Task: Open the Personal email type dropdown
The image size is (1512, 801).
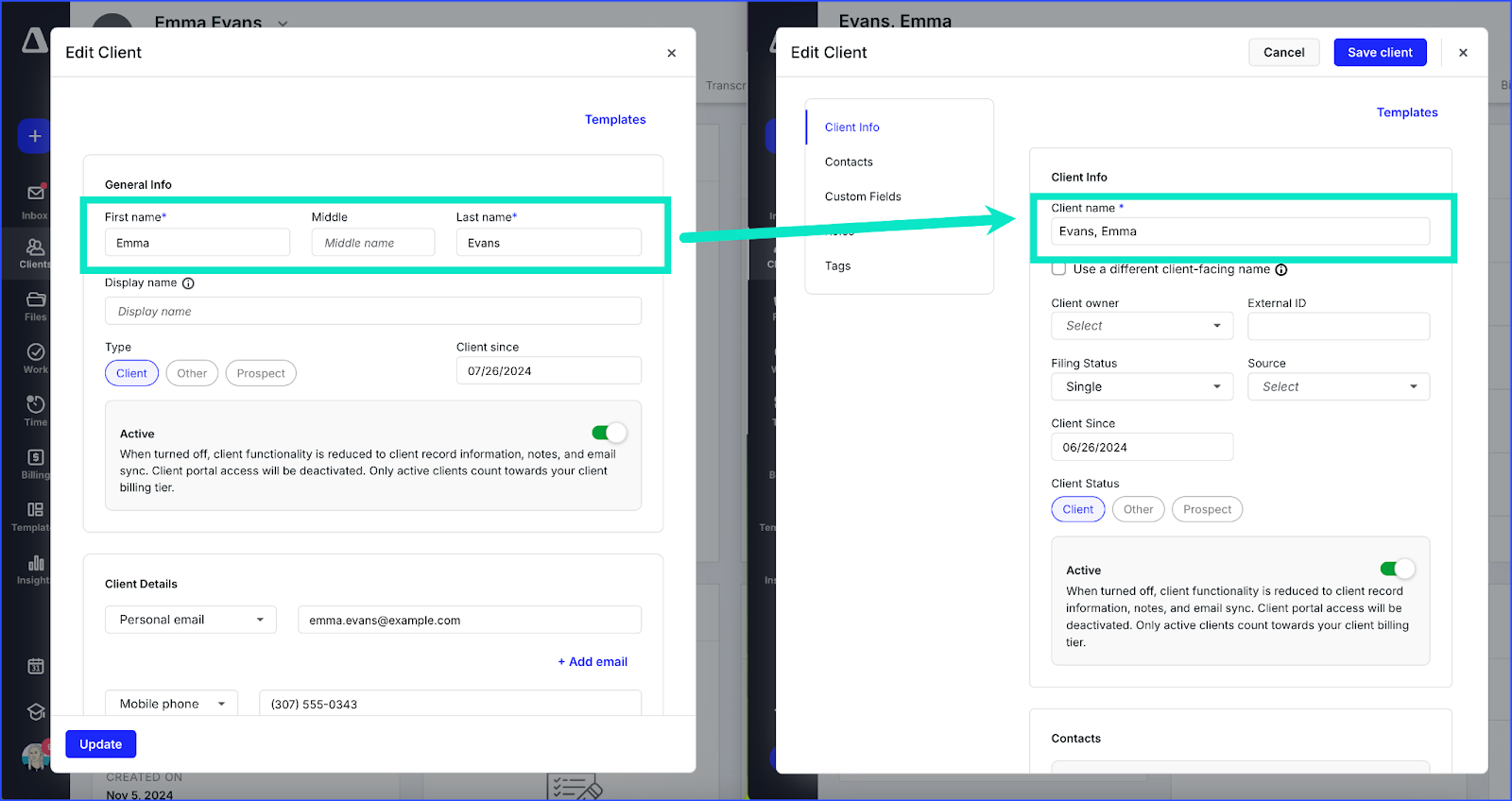Action: pos(190,620)
